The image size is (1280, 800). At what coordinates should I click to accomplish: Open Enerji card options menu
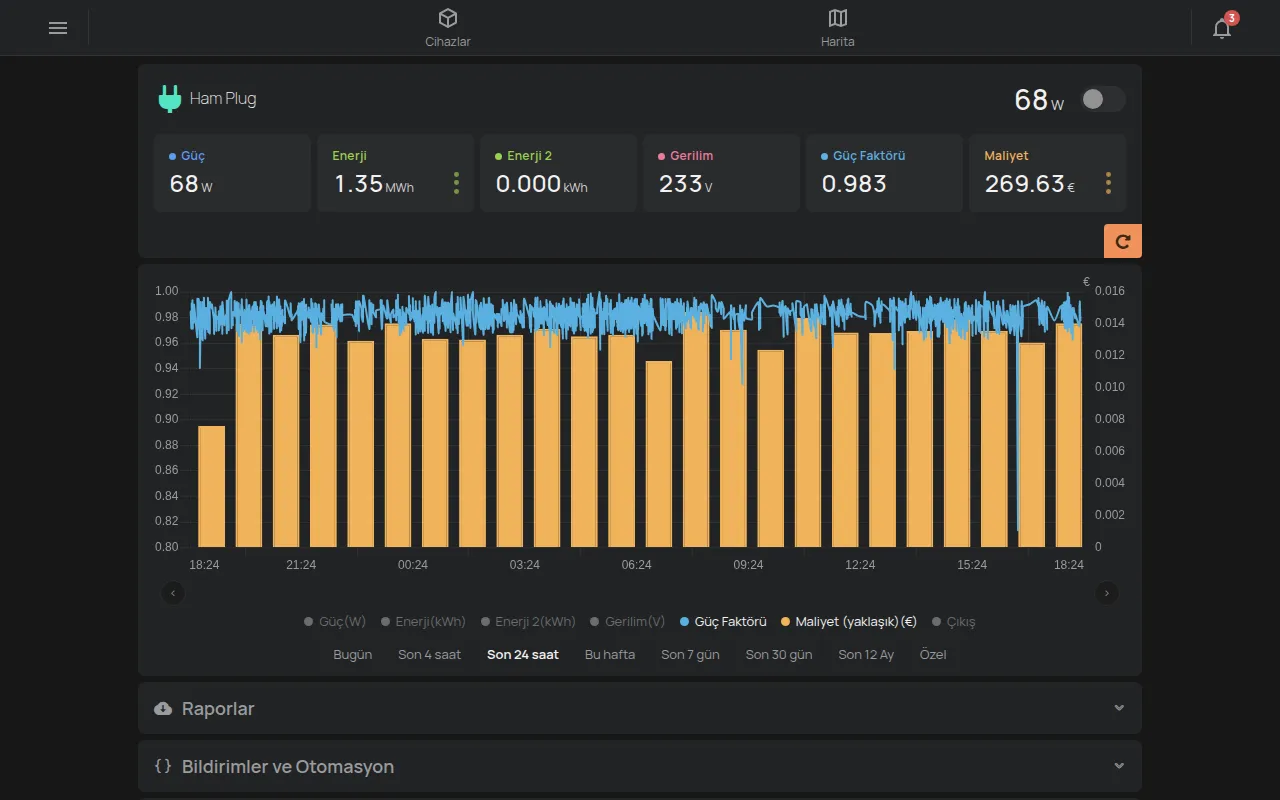click(456, 183)
